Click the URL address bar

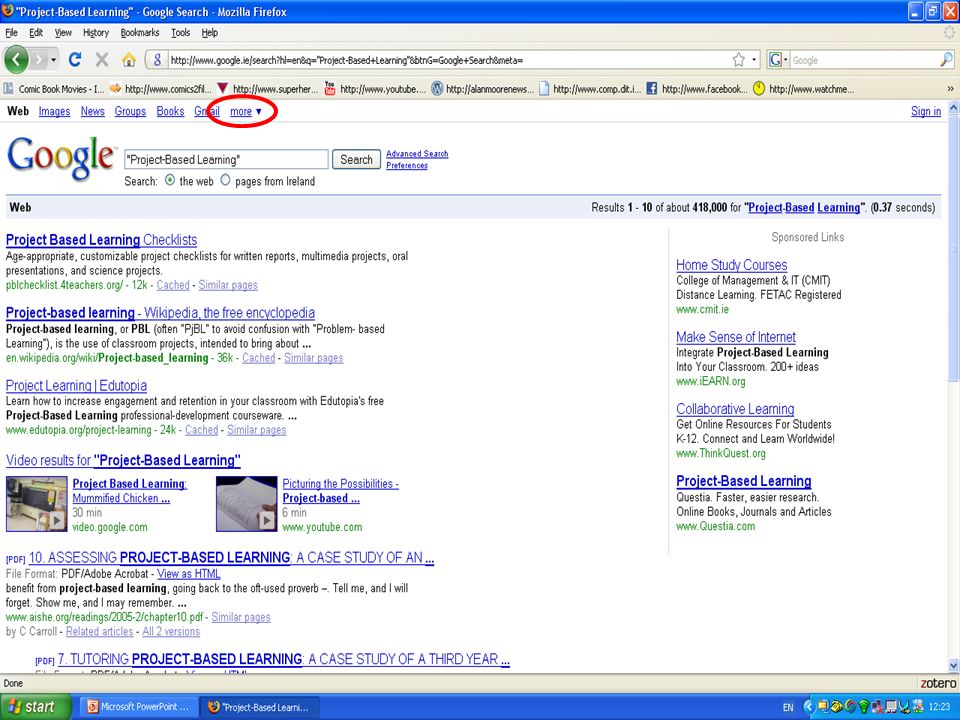click(x=451, y=60)
